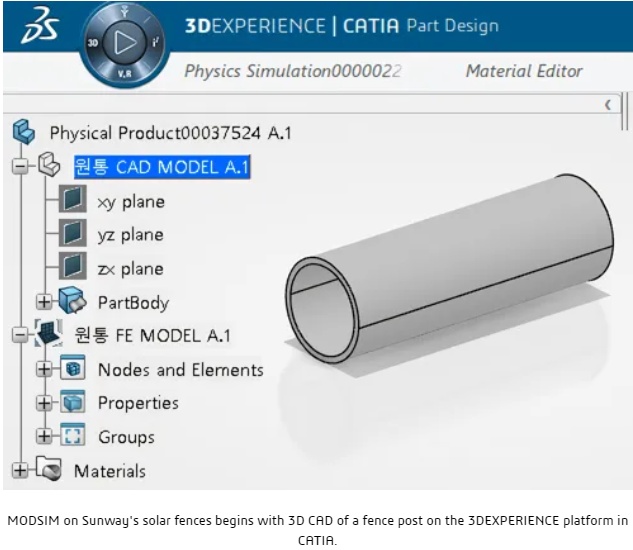633x550 pixels.
Task: Select the 3D quadrant of the compass
Action: coord(93,43)
